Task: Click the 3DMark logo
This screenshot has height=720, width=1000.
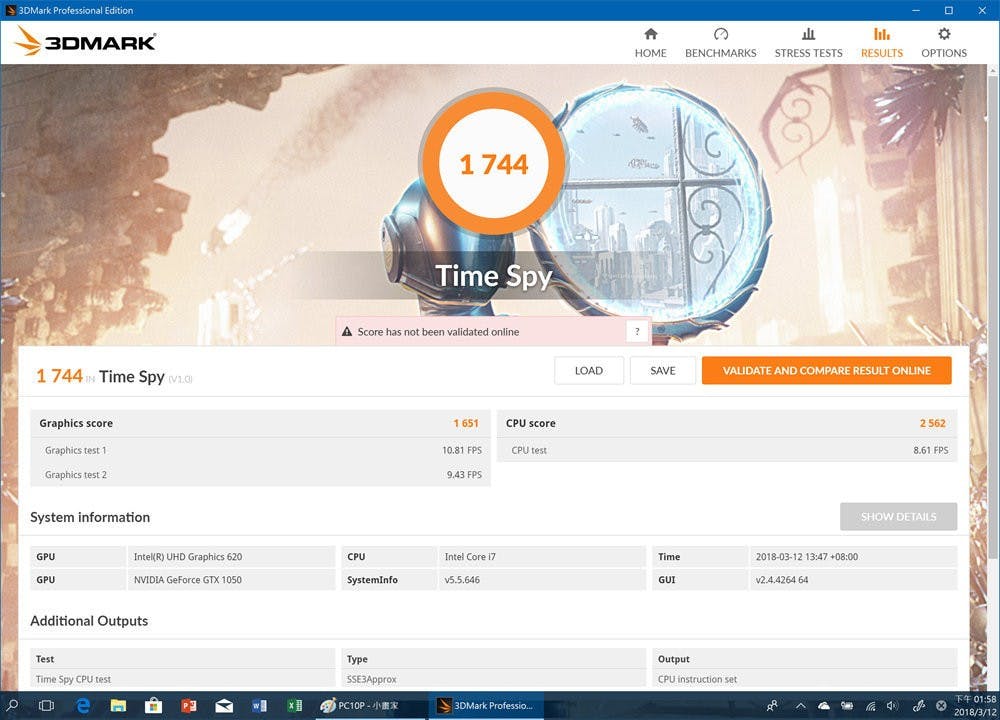Action: point(85,41)
